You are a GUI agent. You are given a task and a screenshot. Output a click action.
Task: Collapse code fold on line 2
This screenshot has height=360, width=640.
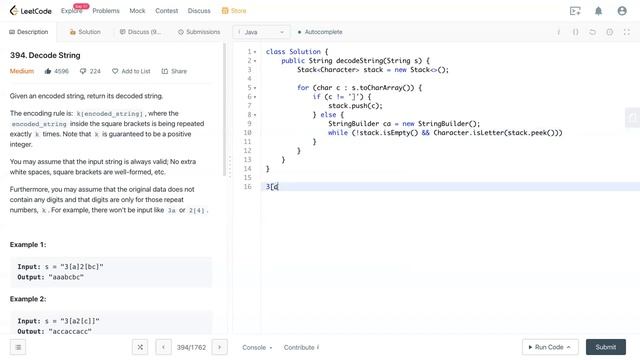pos(255,61)
